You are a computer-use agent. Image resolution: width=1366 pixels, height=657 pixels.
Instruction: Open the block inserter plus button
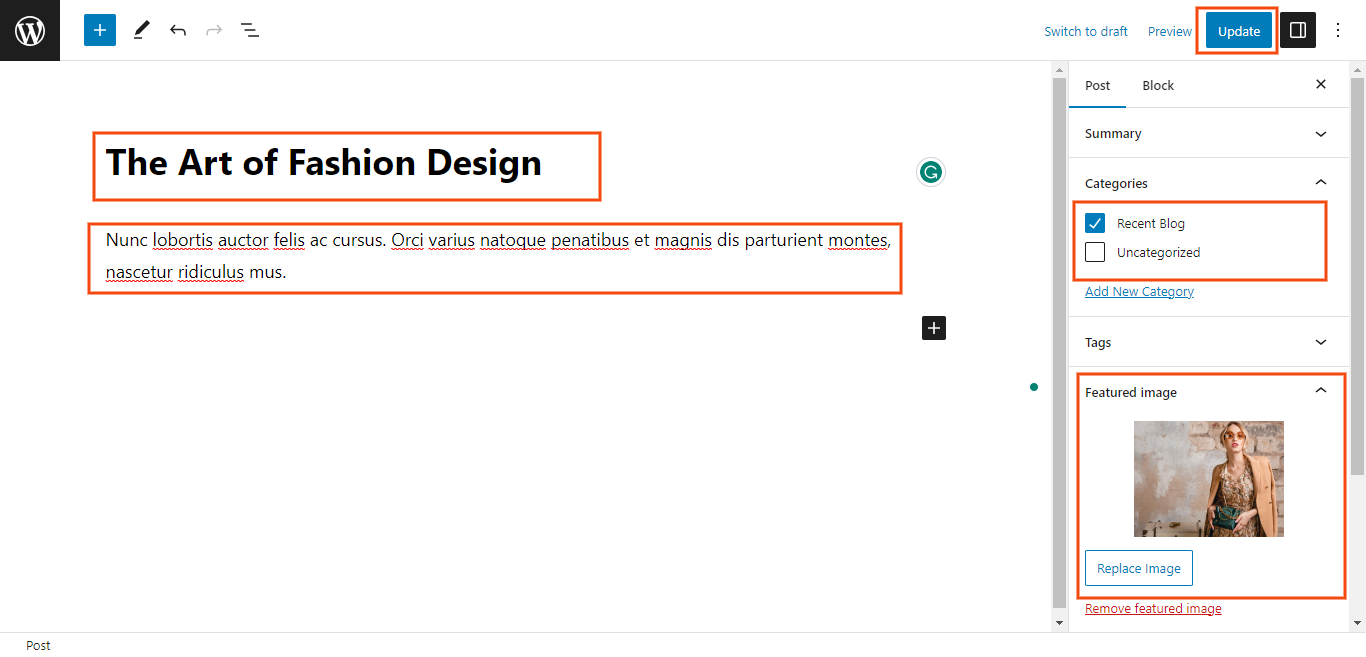coord(100,30)
